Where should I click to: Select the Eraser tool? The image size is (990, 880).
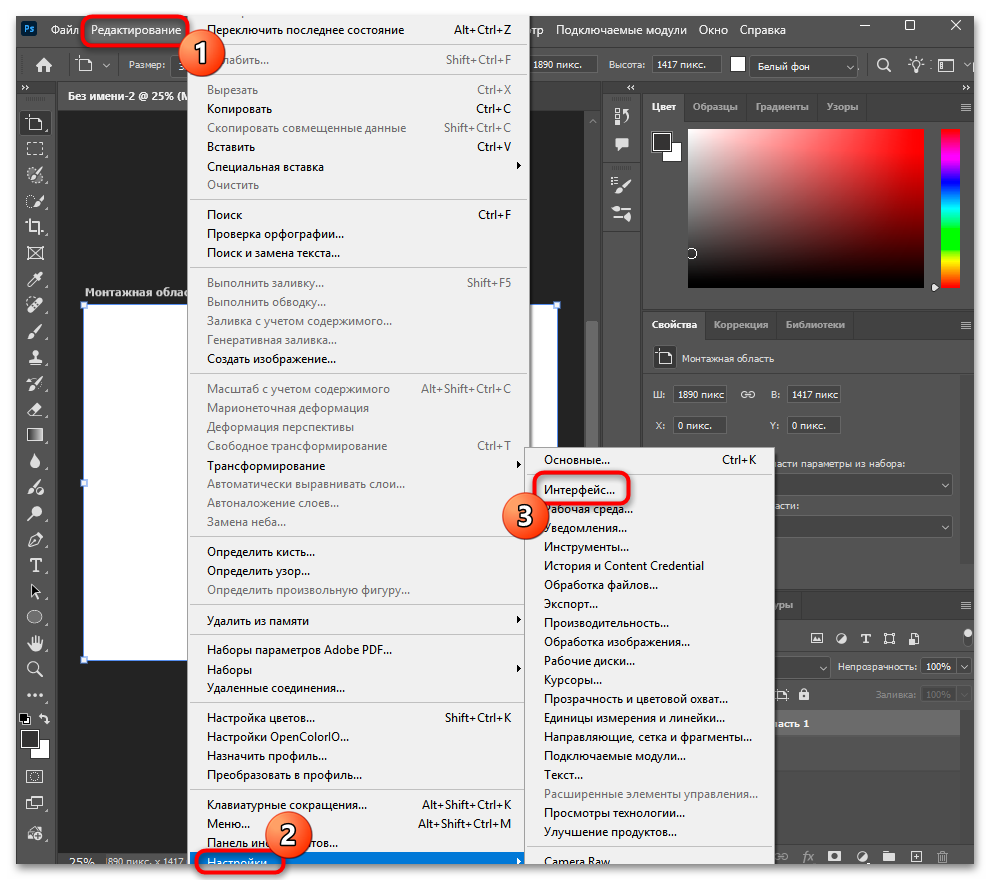(x=35, y=409)
